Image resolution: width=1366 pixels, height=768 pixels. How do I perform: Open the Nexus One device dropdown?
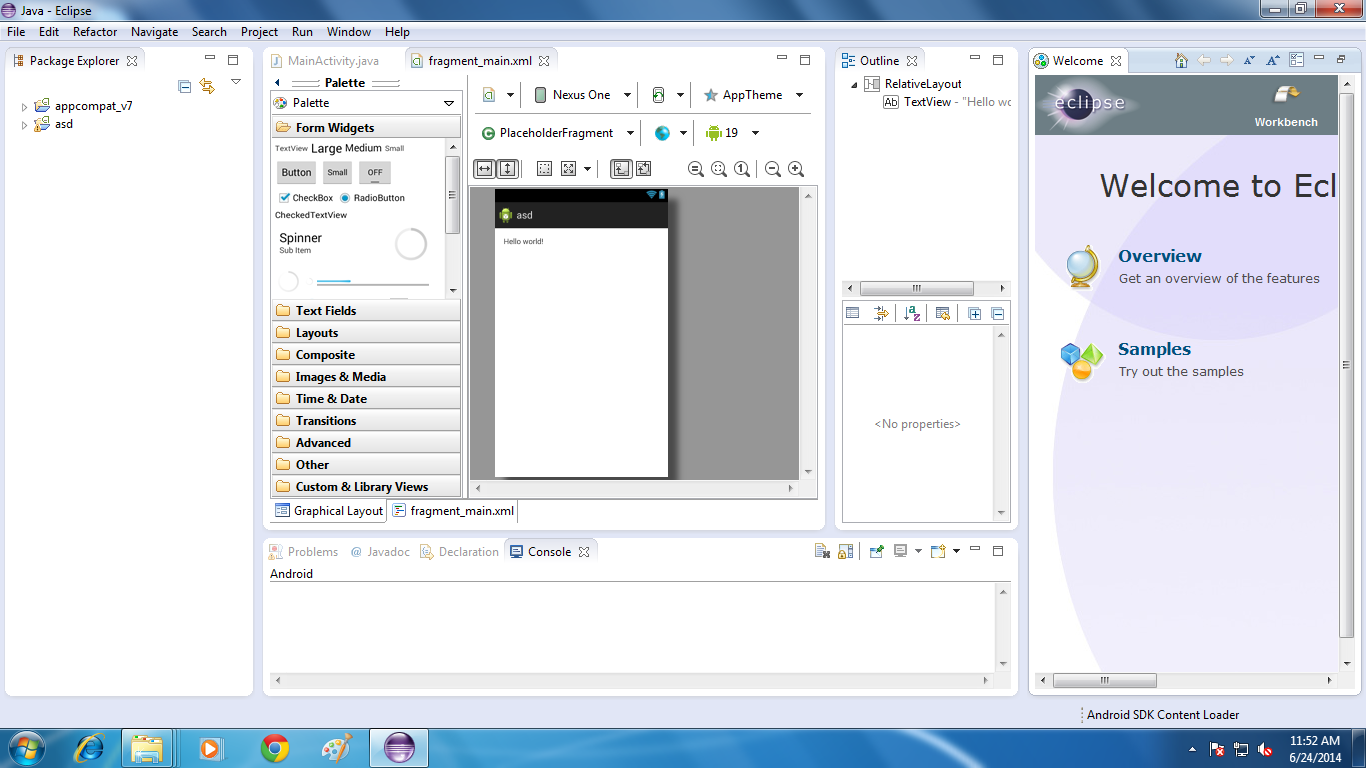pyautogui.click(x=584, y=95)
